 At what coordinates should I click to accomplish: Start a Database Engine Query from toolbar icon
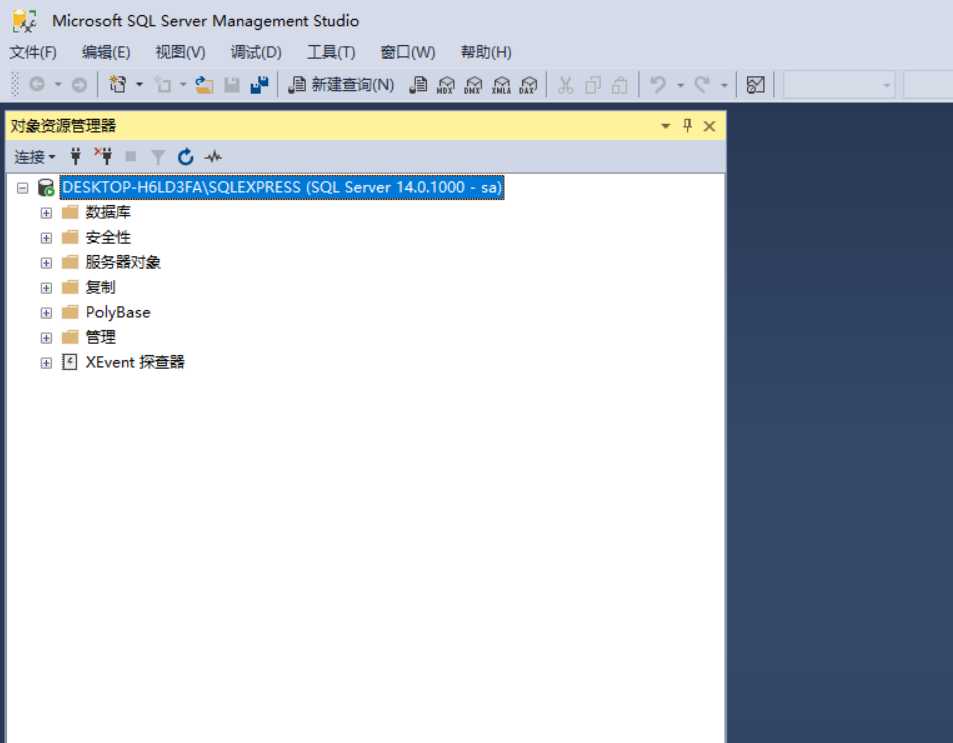tap(418, 85)
